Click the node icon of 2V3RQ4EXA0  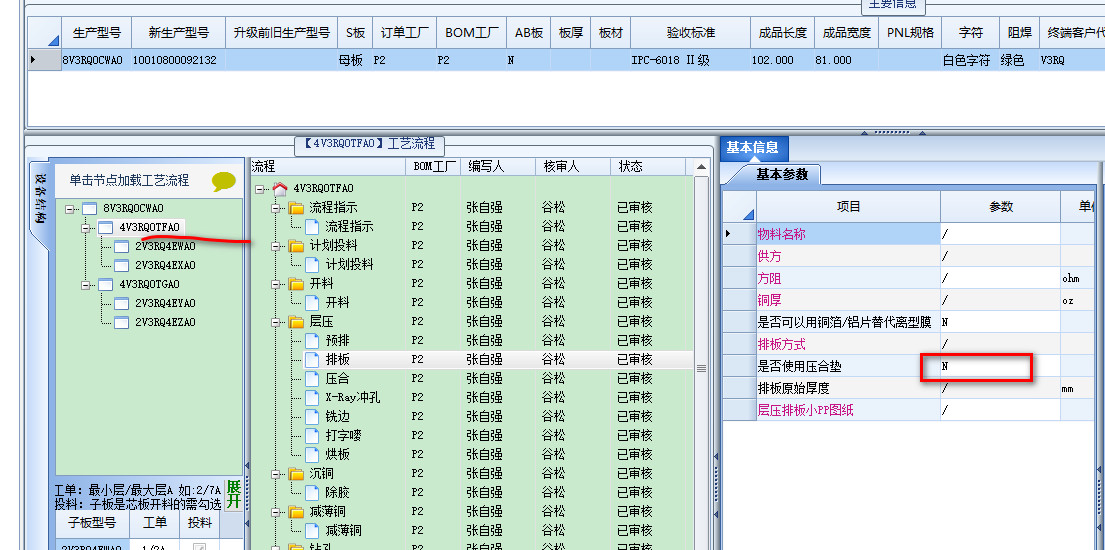coord(121,266)
